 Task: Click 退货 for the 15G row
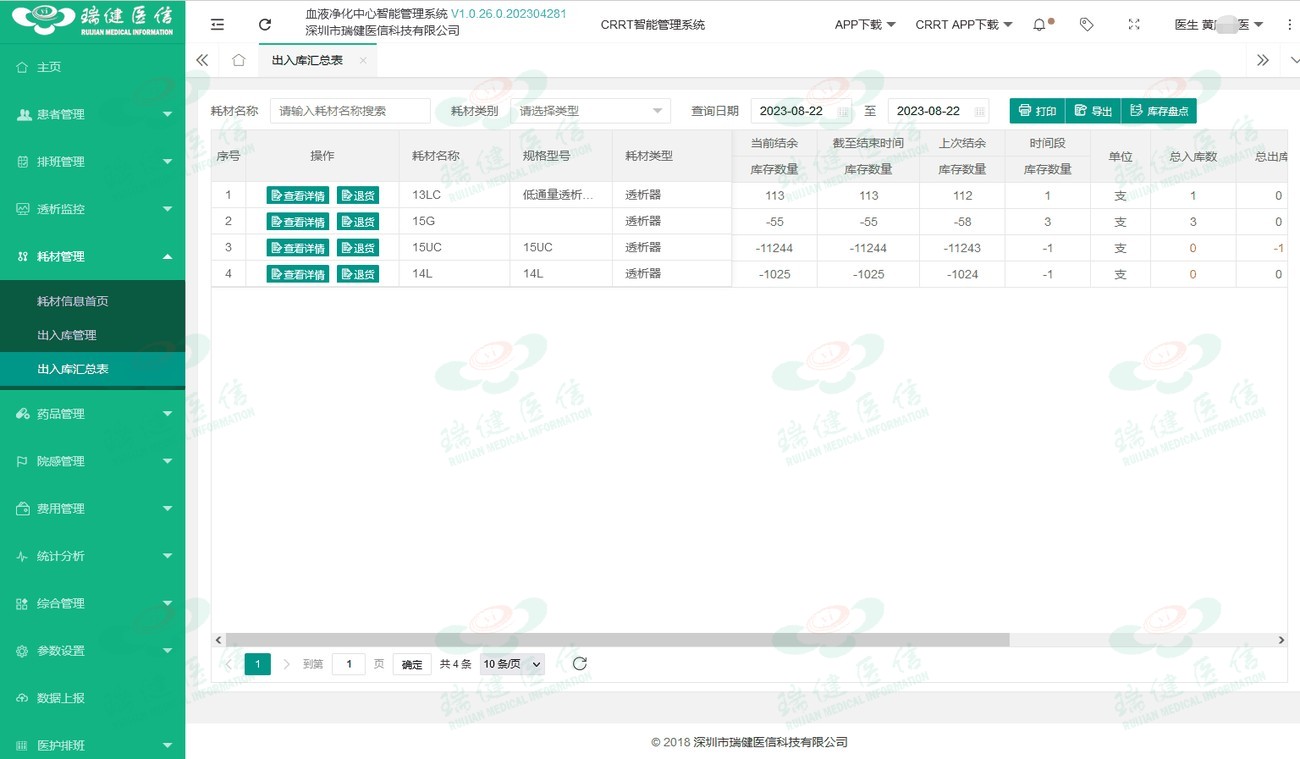pyautogui.click(x=358, y=221)
